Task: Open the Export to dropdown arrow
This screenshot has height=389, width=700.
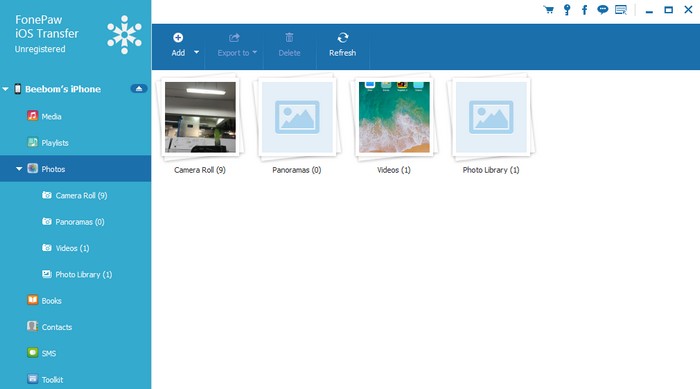Action: click(254, 52)
